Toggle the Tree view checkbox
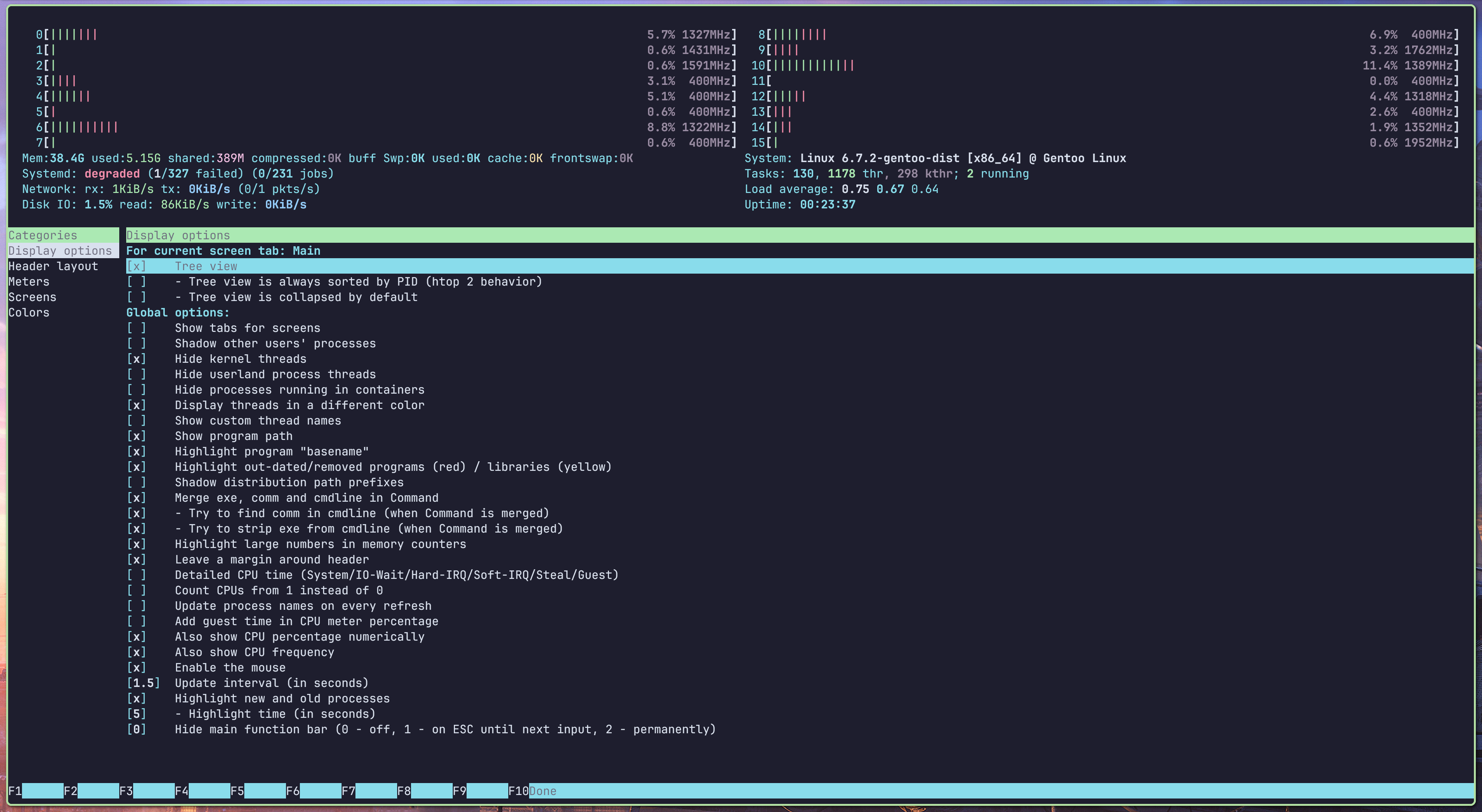1482x812 pixels. 136,266
